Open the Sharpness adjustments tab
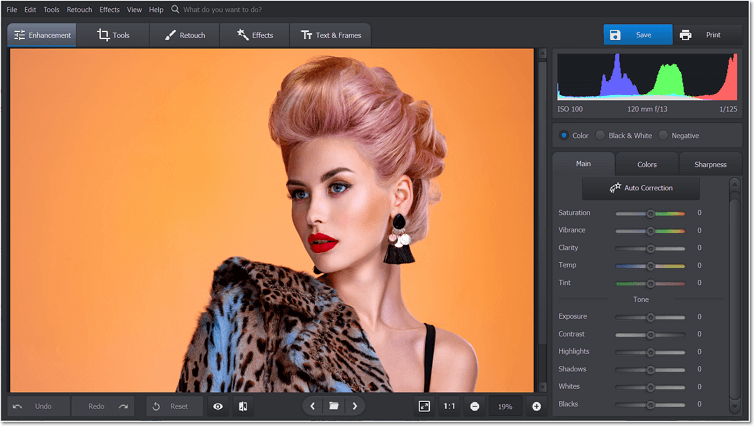 click(x=710, y=164)
